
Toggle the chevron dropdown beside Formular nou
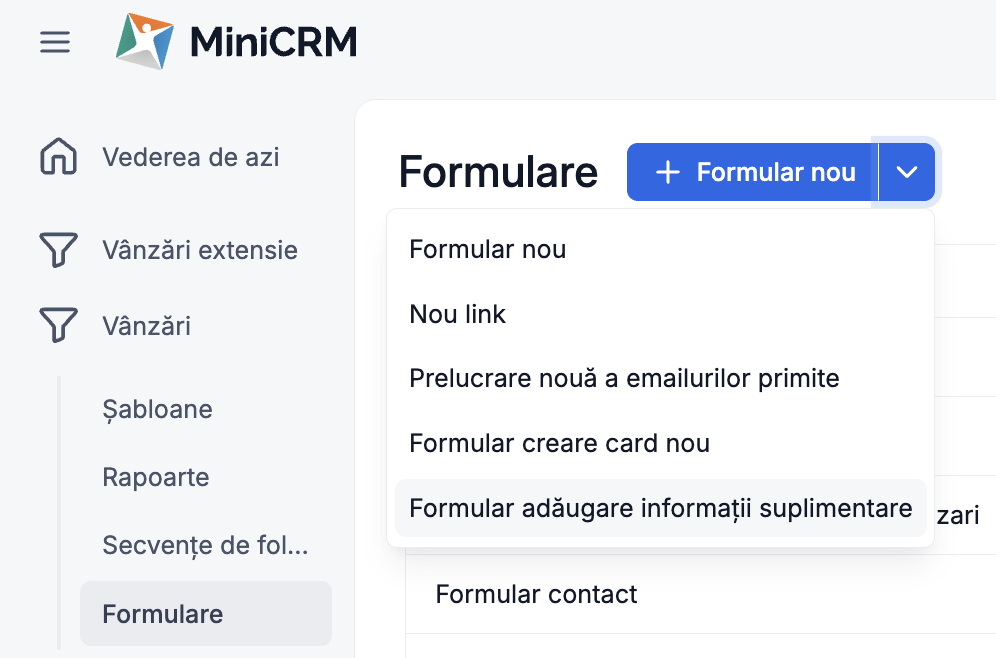pos(906,172)
